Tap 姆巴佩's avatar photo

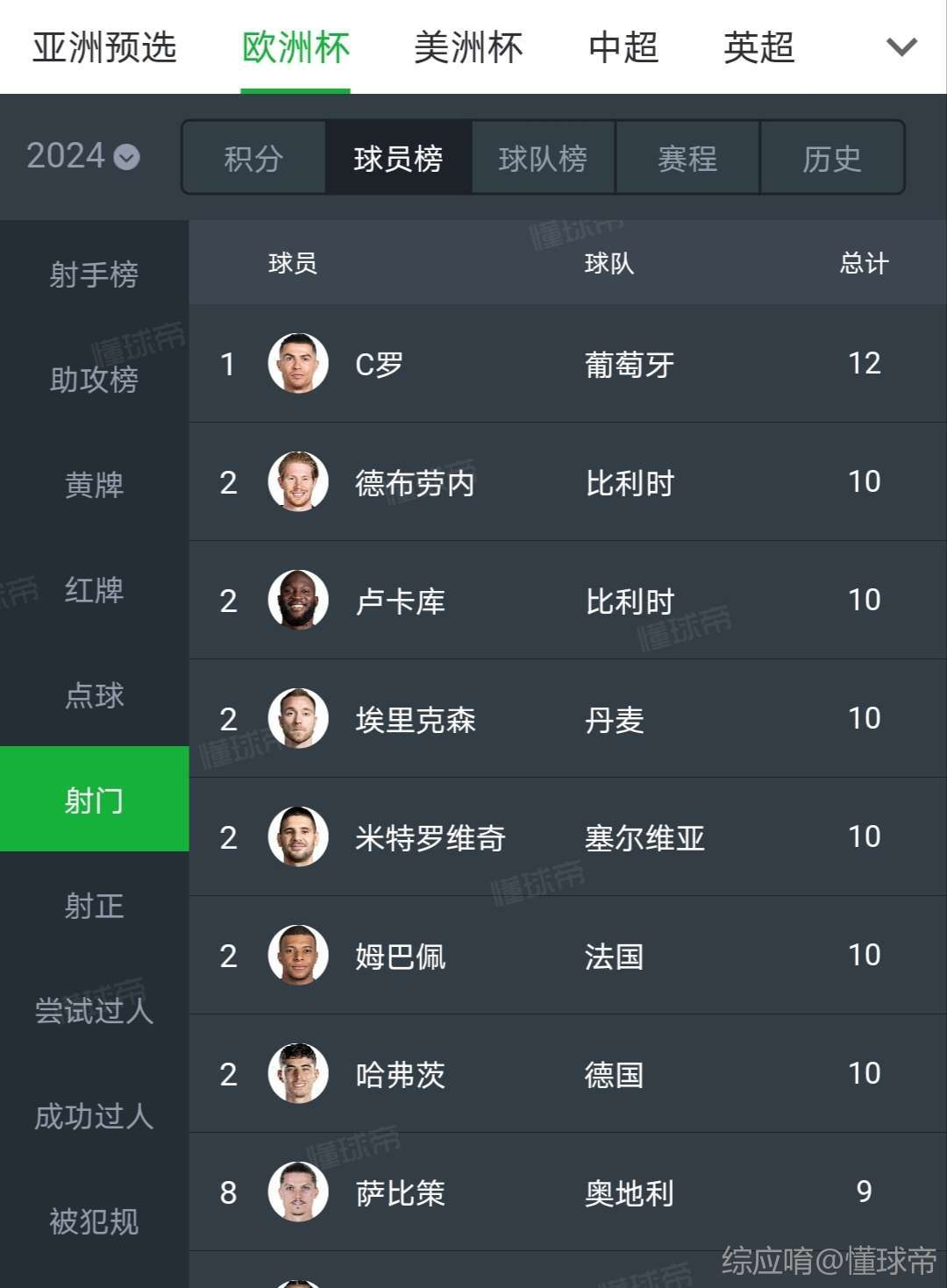(x=298, y=955)
